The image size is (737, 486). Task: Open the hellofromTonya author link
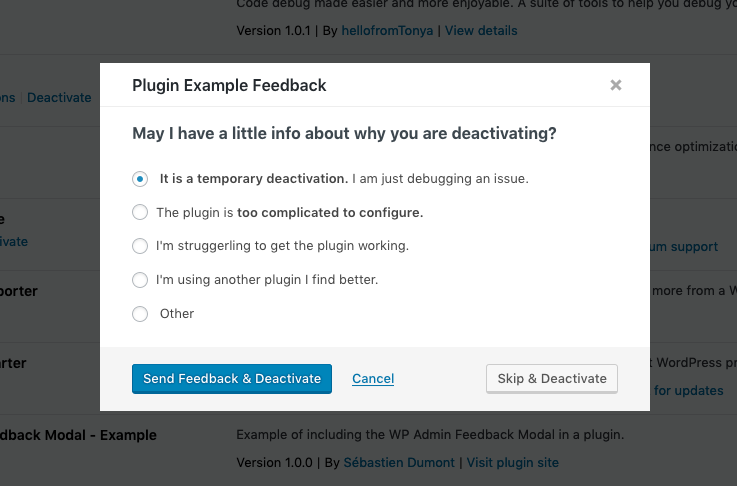coord(387,31)
